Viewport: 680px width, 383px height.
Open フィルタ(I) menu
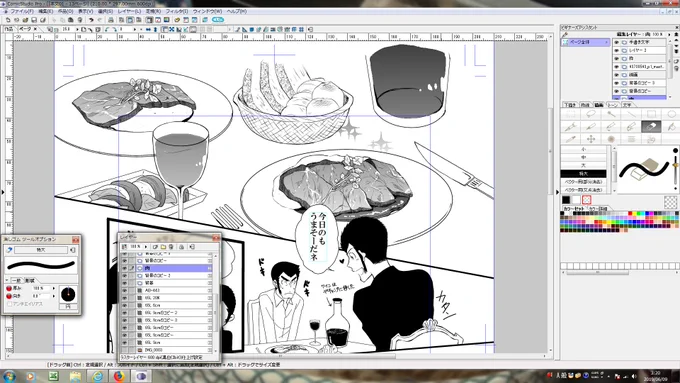pos(177,11)
